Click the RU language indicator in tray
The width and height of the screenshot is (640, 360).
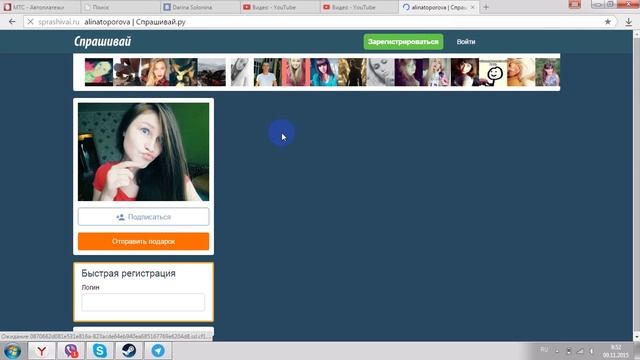544,350
